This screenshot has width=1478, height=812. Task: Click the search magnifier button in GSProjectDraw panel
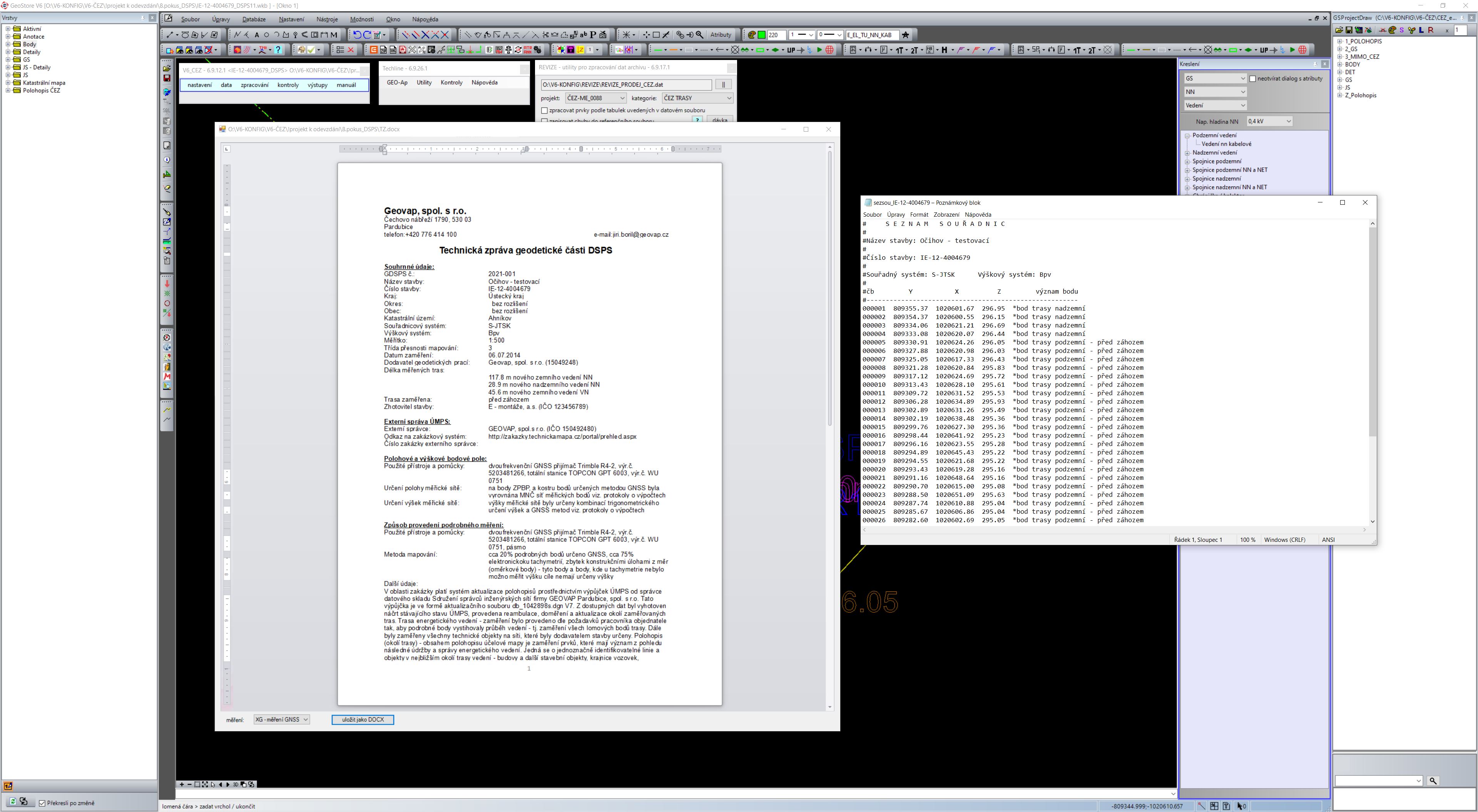pos(1433,780)
